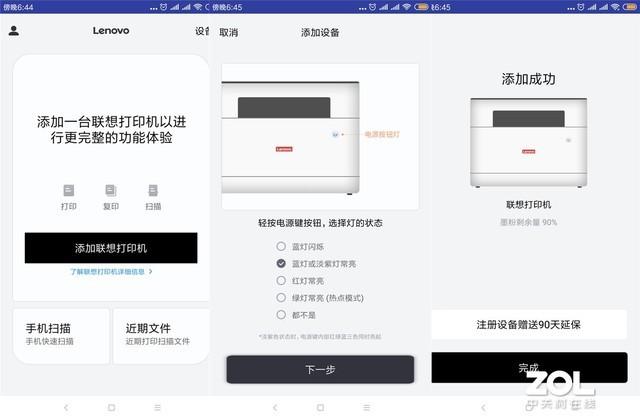
Task: Tap menu navigation key on left phone
Action: point(158,407)
